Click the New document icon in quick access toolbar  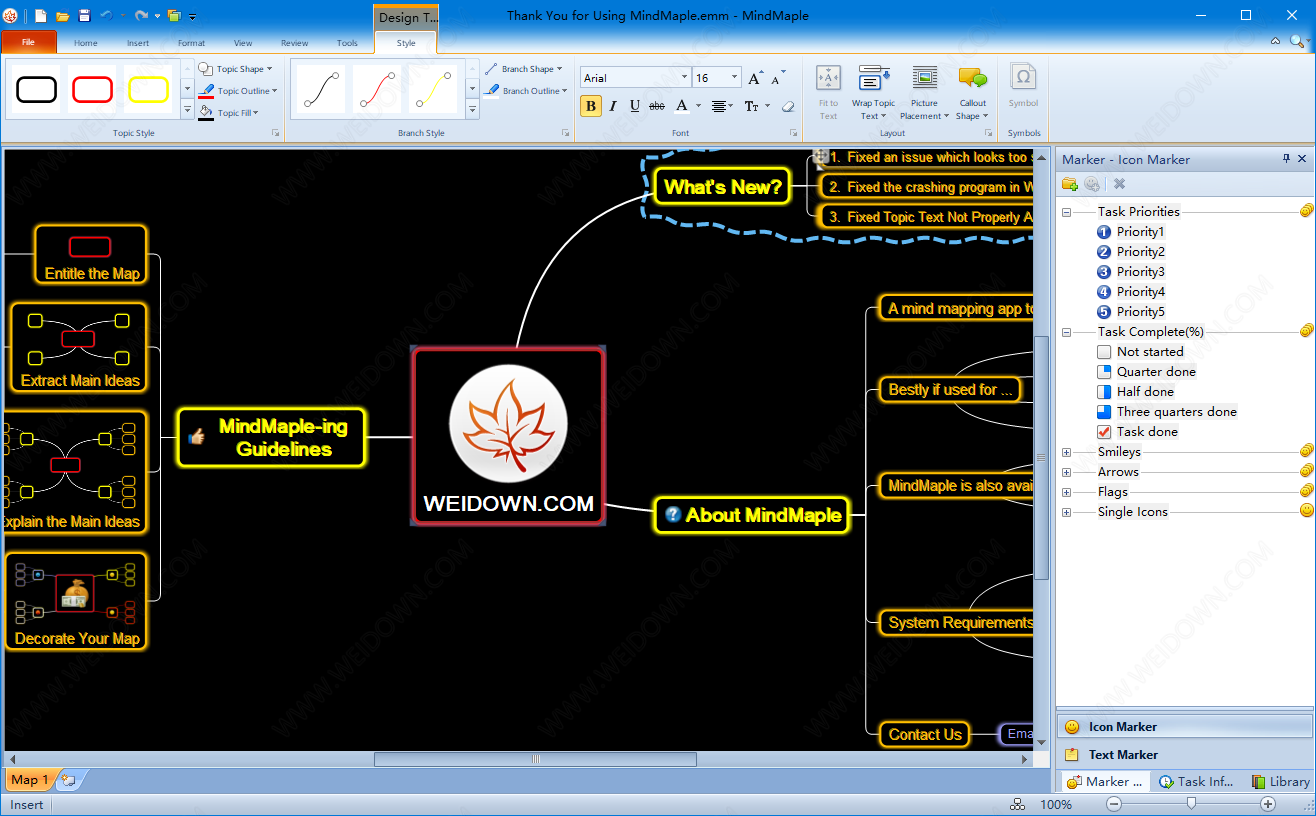(x=41, y=15)
